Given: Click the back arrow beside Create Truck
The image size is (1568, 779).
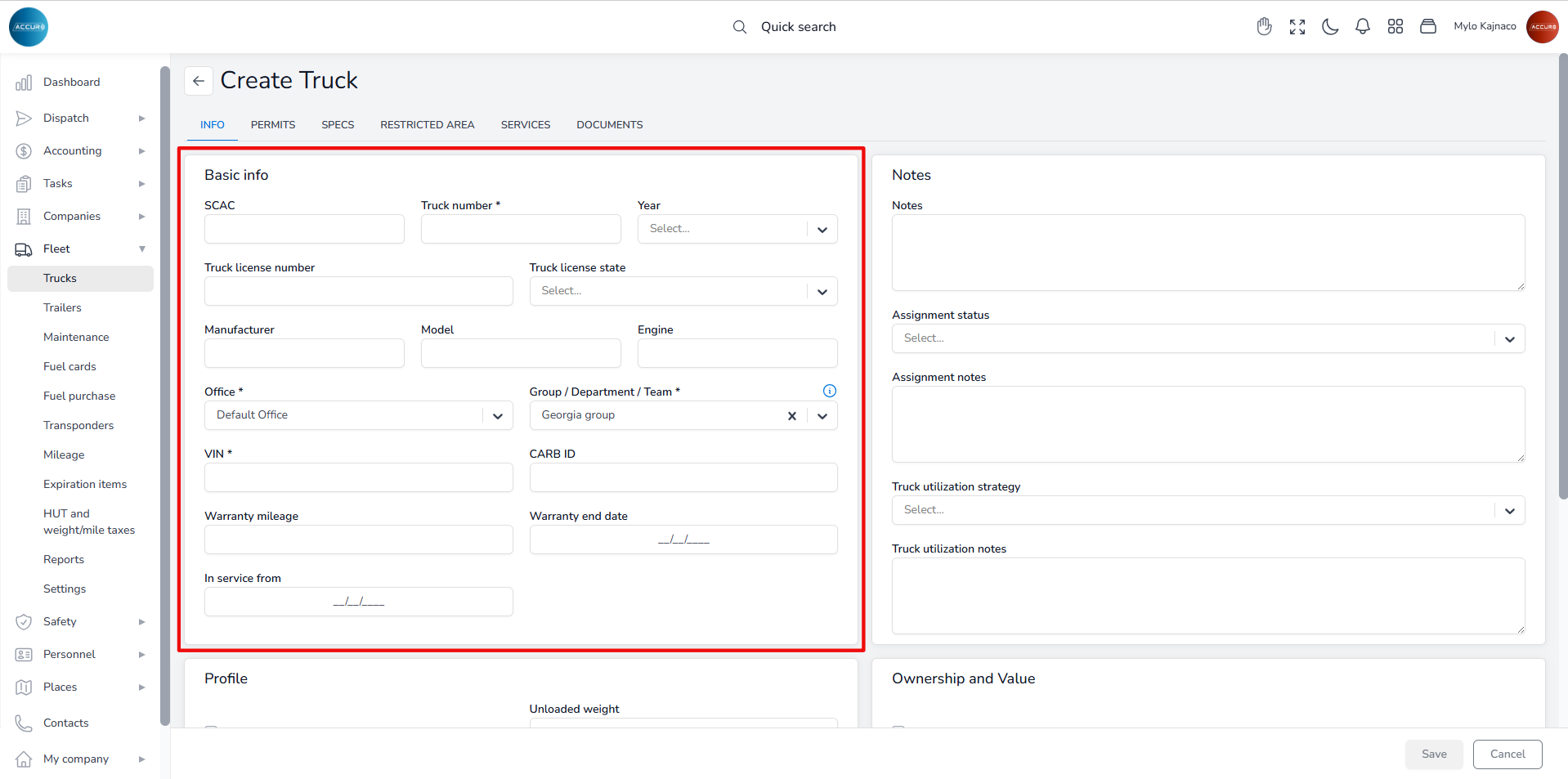Looking at the screenshot, I should coord(199,81).
